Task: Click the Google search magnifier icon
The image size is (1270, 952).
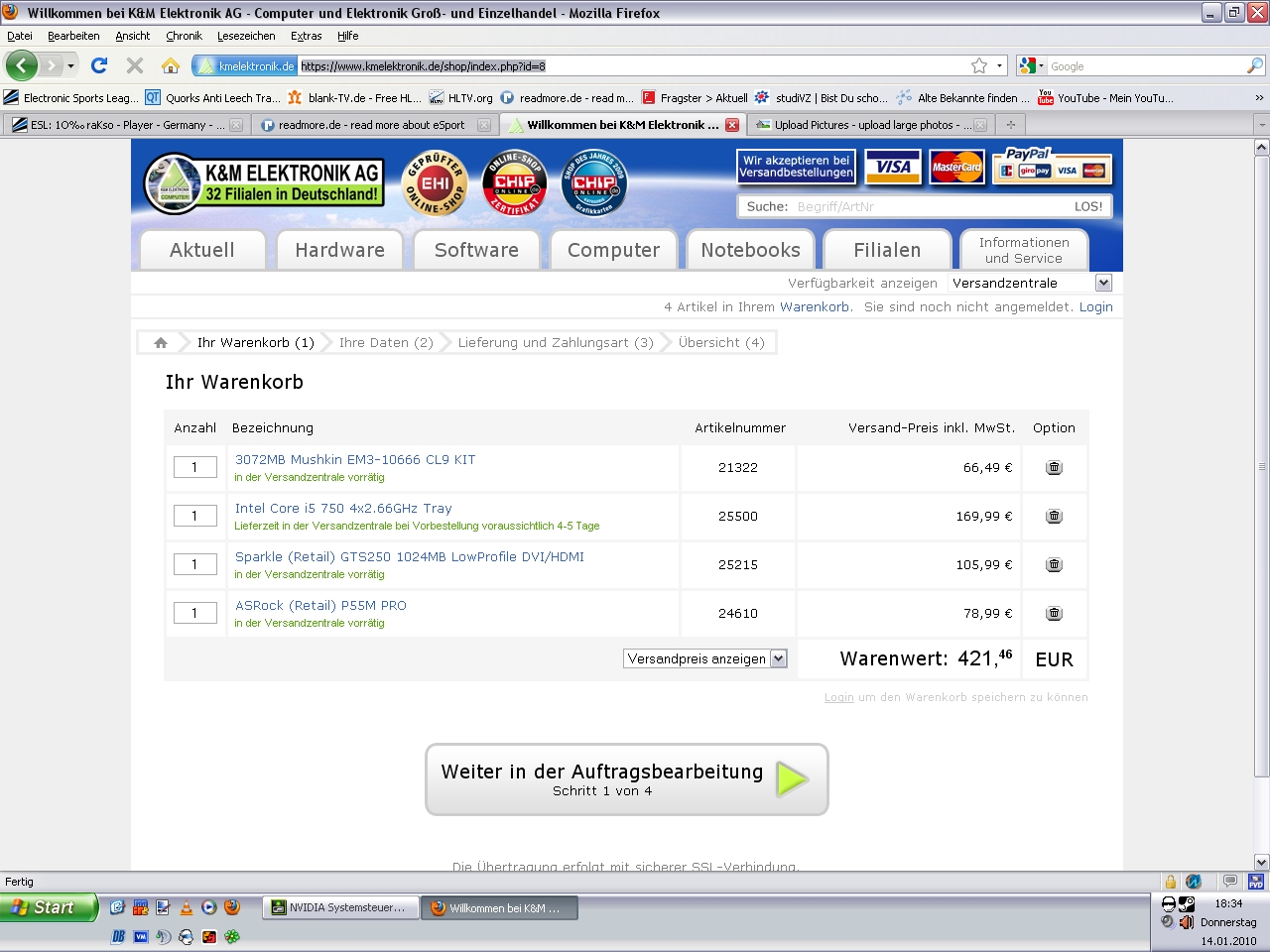Action: pos(1255,65)
